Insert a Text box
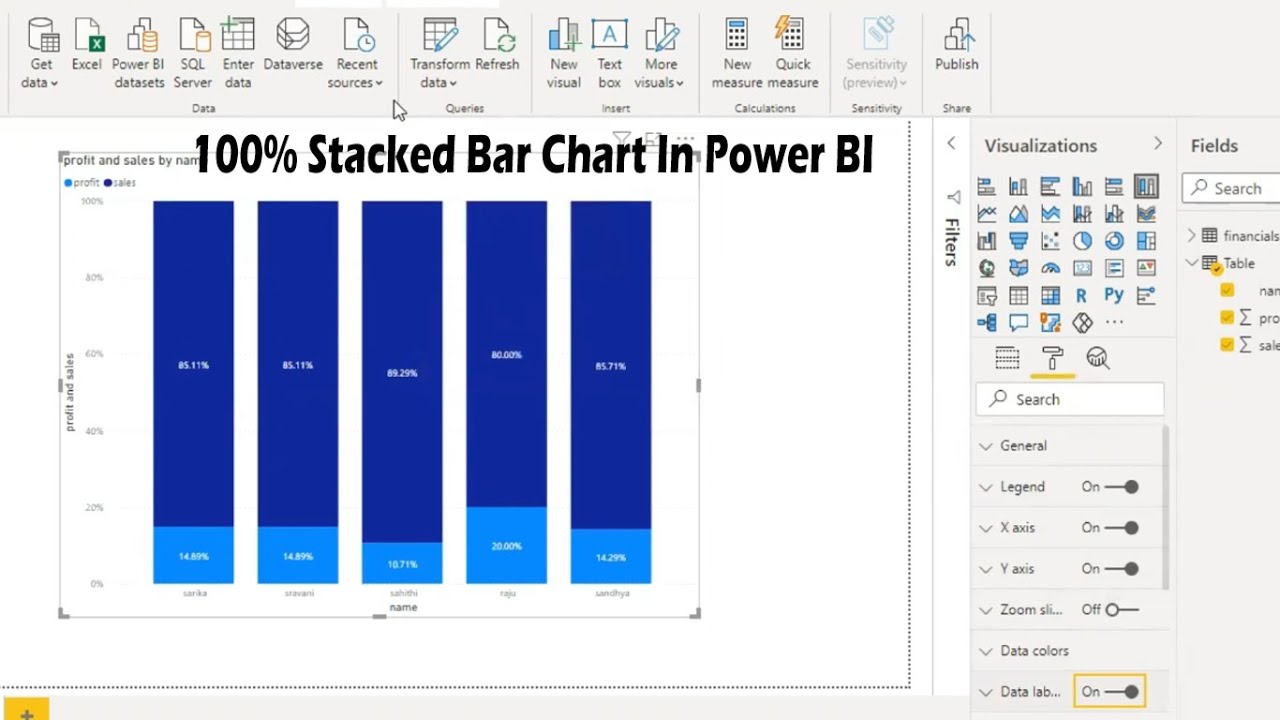The image size is (1280, 720). [x=610, y=54]
